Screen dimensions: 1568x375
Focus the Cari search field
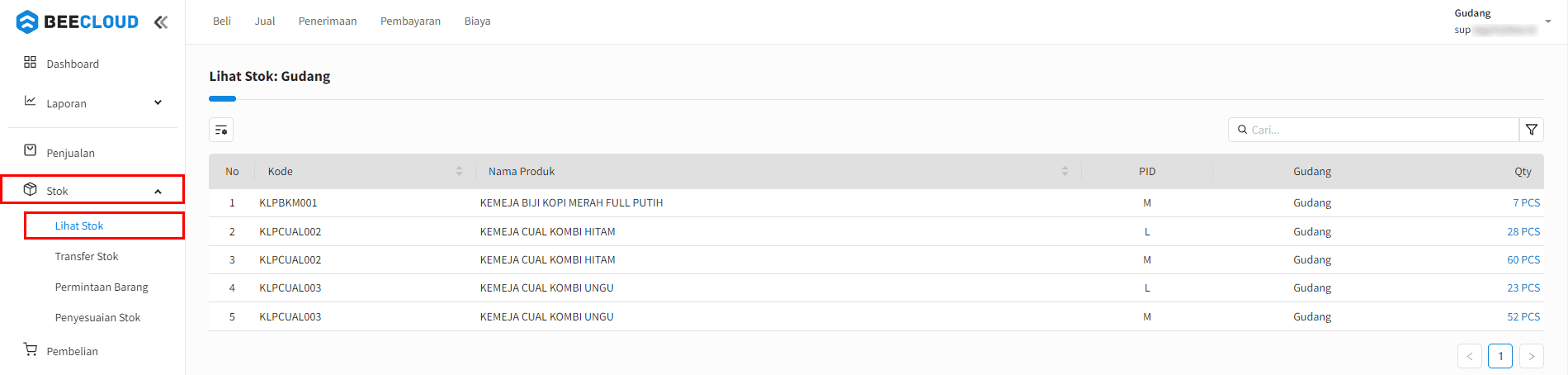[1374, 130]
